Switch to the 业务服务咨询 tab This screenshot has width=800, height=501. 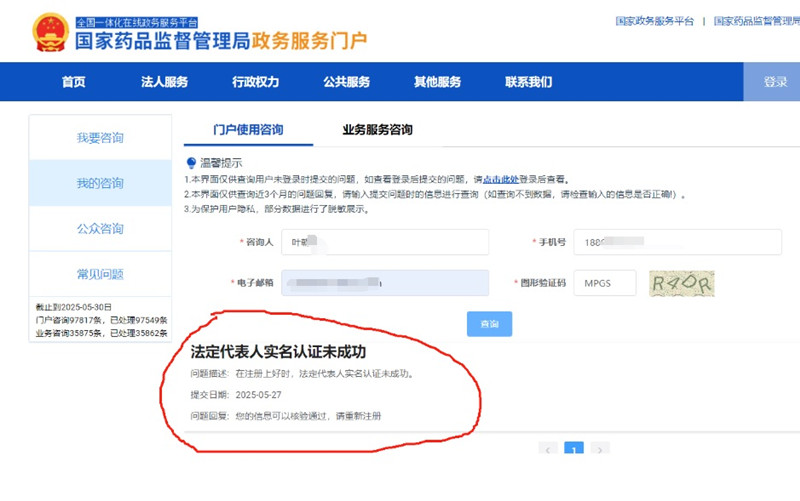click(x=377, y=130)
